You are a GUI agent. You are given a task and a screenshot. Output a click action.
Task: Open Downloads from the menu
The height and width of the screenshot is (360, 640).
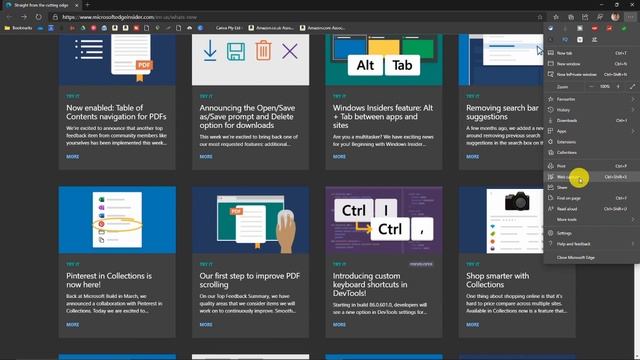(590, 120)
